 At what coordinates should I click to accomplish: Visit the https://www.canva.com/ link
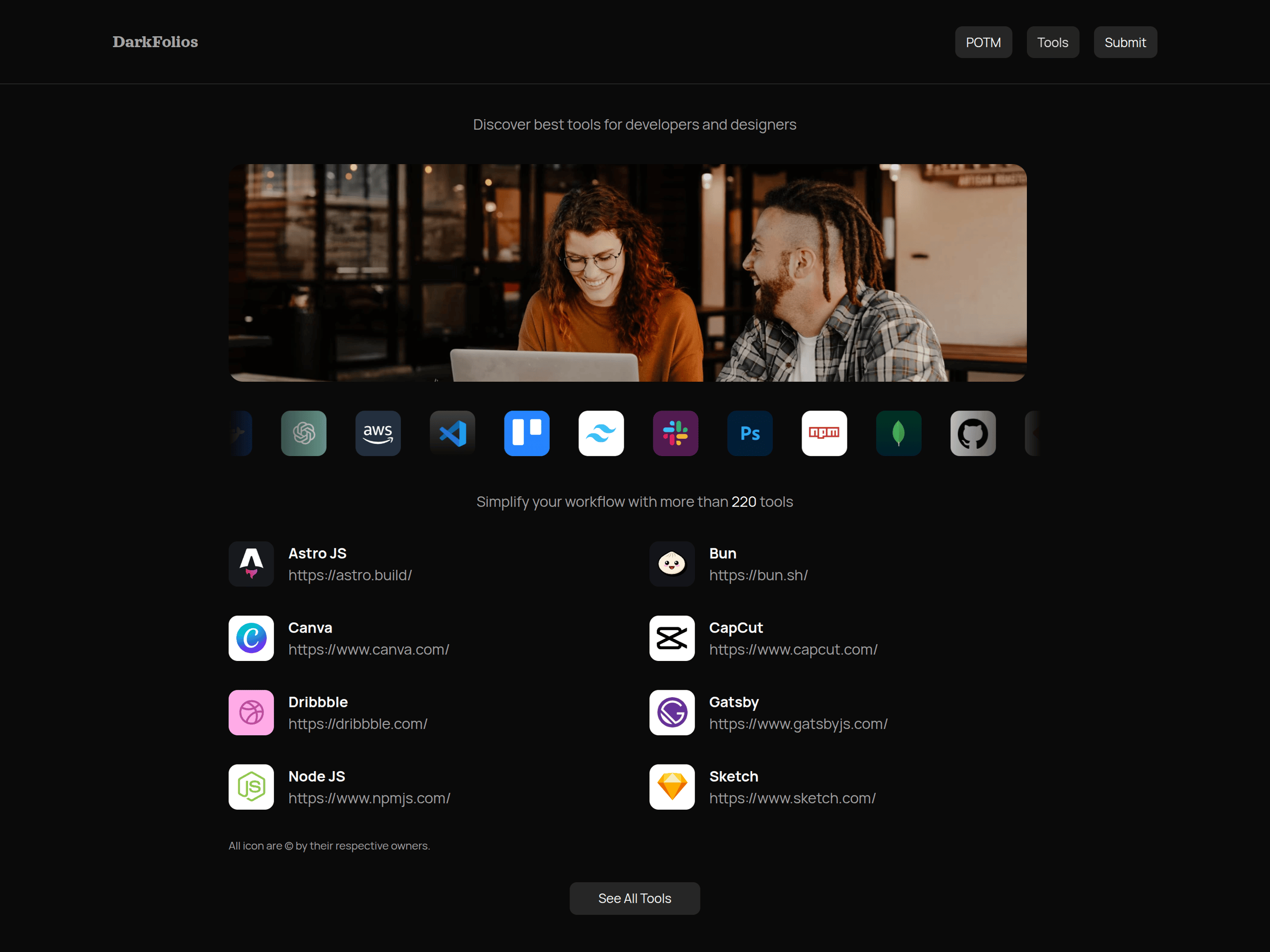(x=369, y=650)
